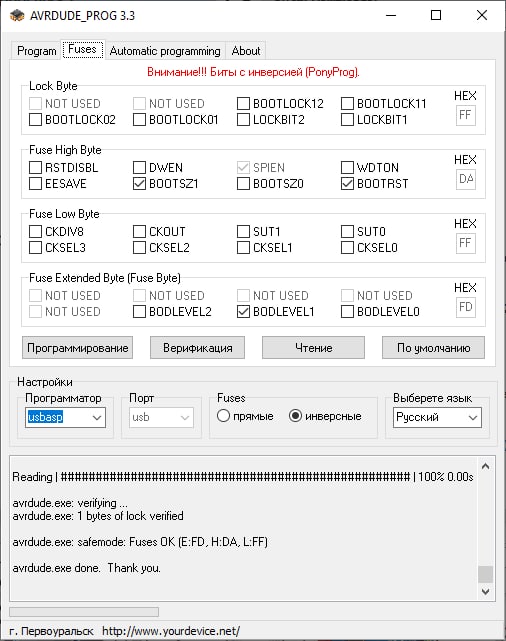Click the Fuse Extended Byte HEX field
506x641 pixels.
(466, 307)
